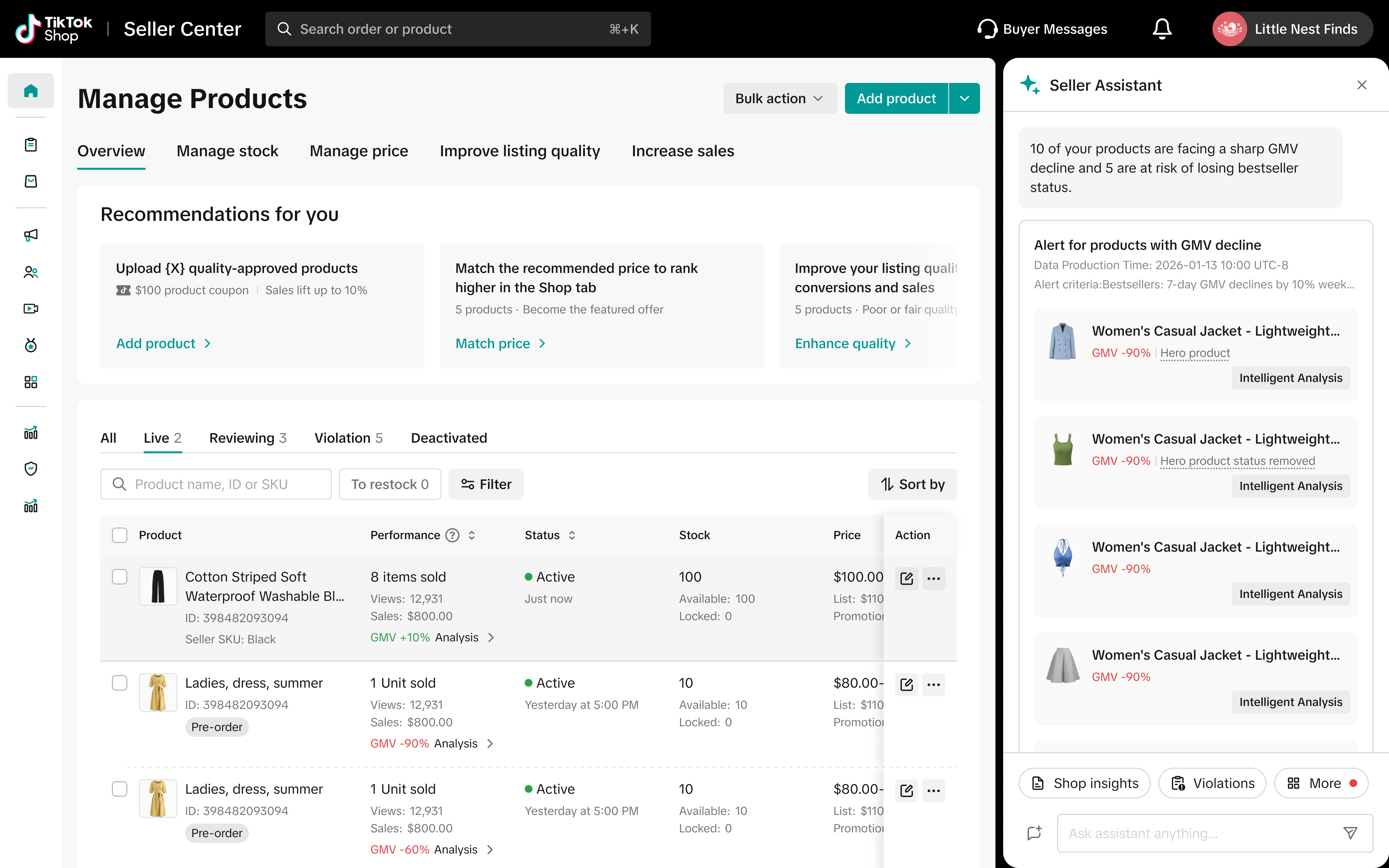The image size is (1389, 868).
Task: Check the select-all Product header checkbox
Action: pos(119,535)
